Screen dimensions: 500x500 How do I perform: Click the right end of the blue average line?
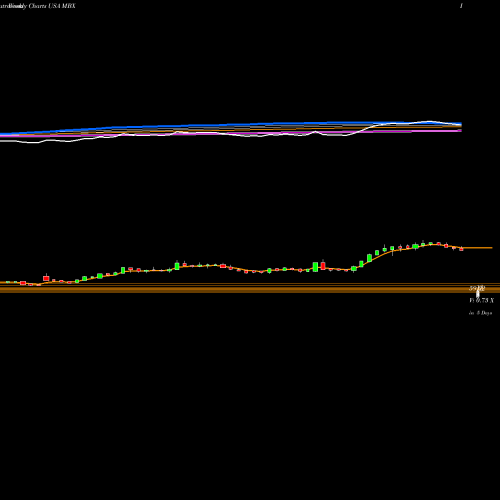460,124
